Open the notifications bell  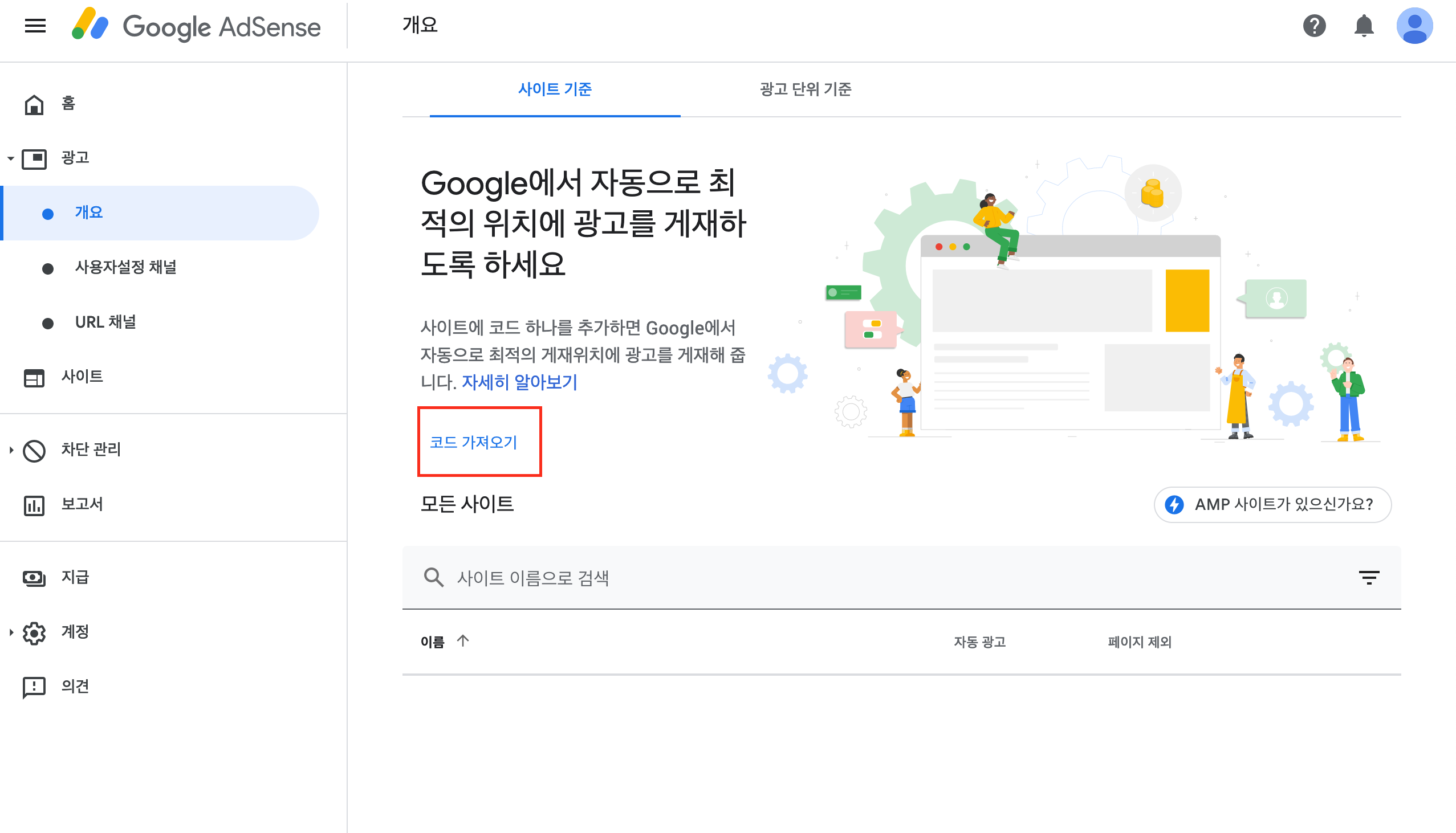click(1364, 26)
